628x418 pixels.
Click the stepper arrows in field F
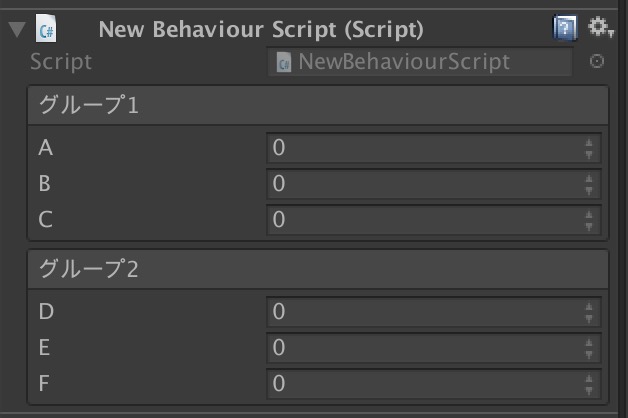[589, 385]
